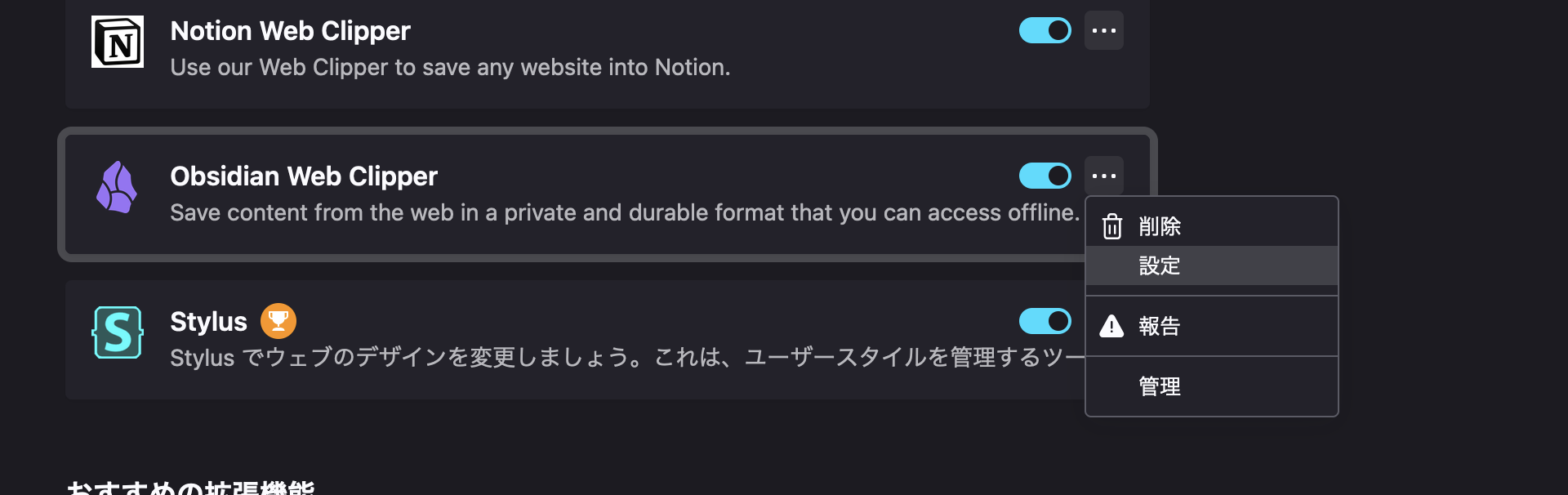1568x495 pixels.
Task: Click 管理 at the bottom of the menu
Action: [x=1160, y=387]
